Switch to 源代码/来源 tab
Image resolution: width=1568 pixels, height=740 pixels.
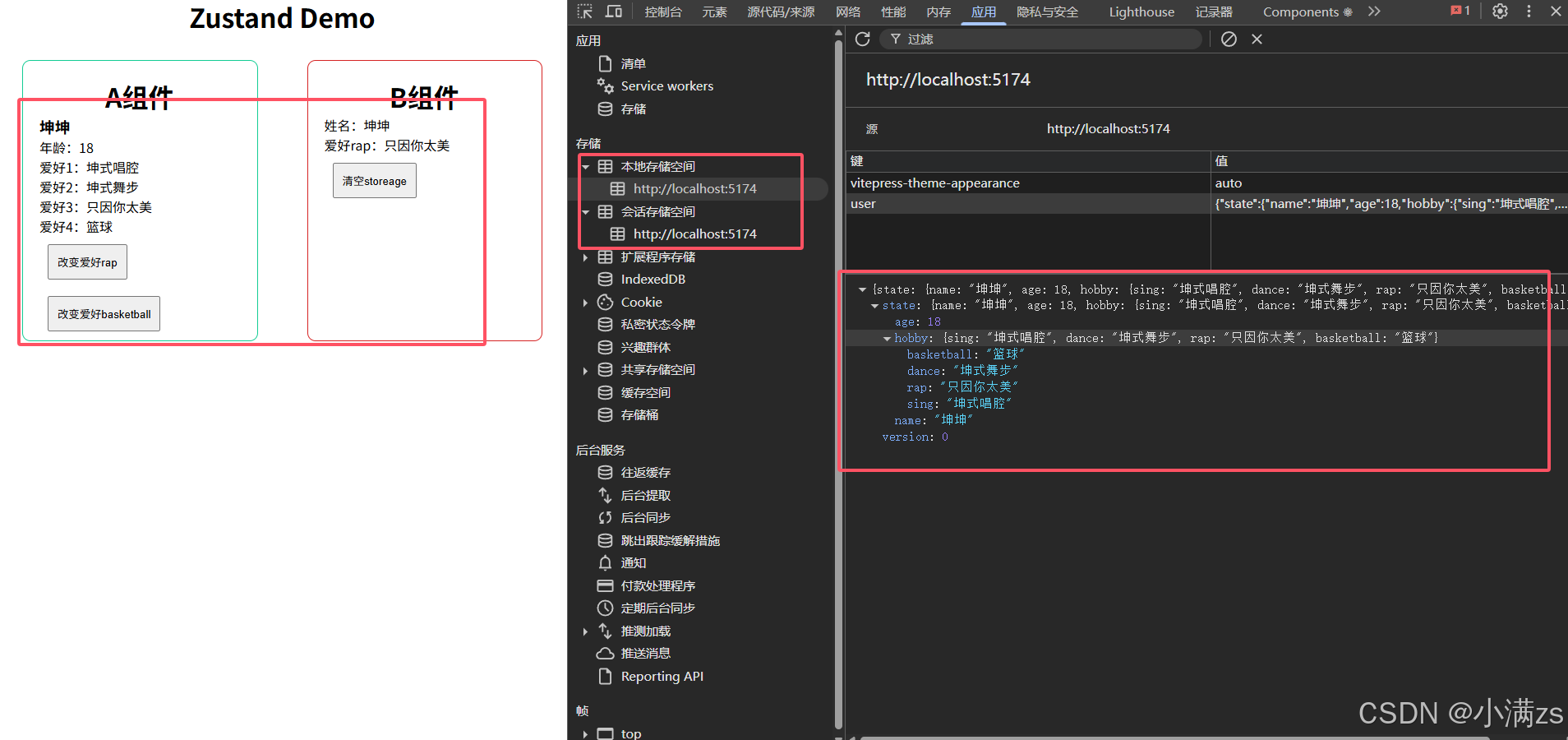click(781, 12)
